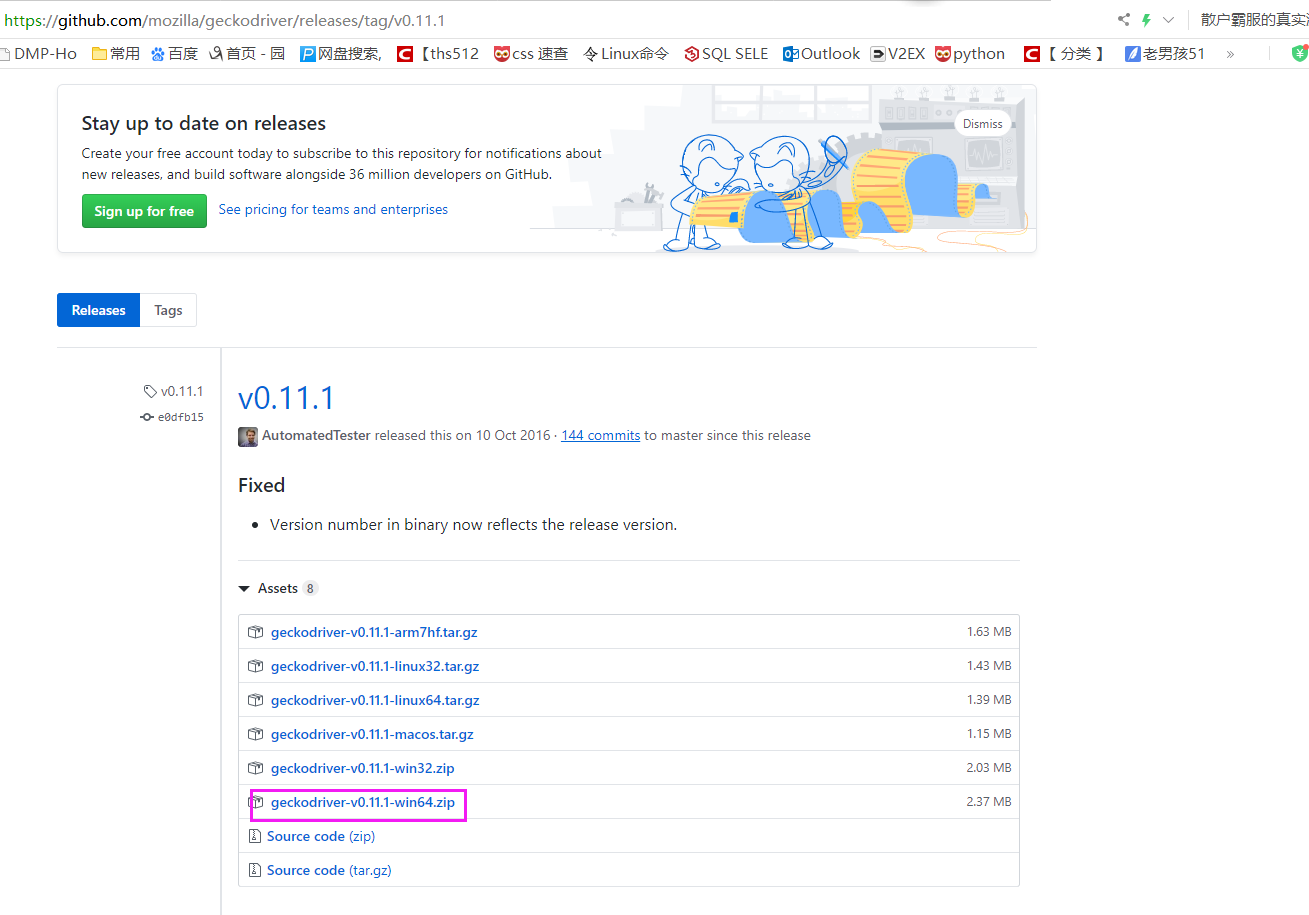Open the 【 分类 】 bookmark

1065,54
